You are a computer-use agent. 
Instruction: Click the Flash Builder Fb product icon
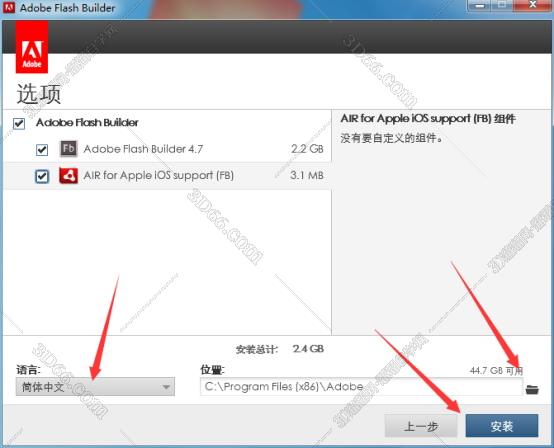click(x=69, y=149)
